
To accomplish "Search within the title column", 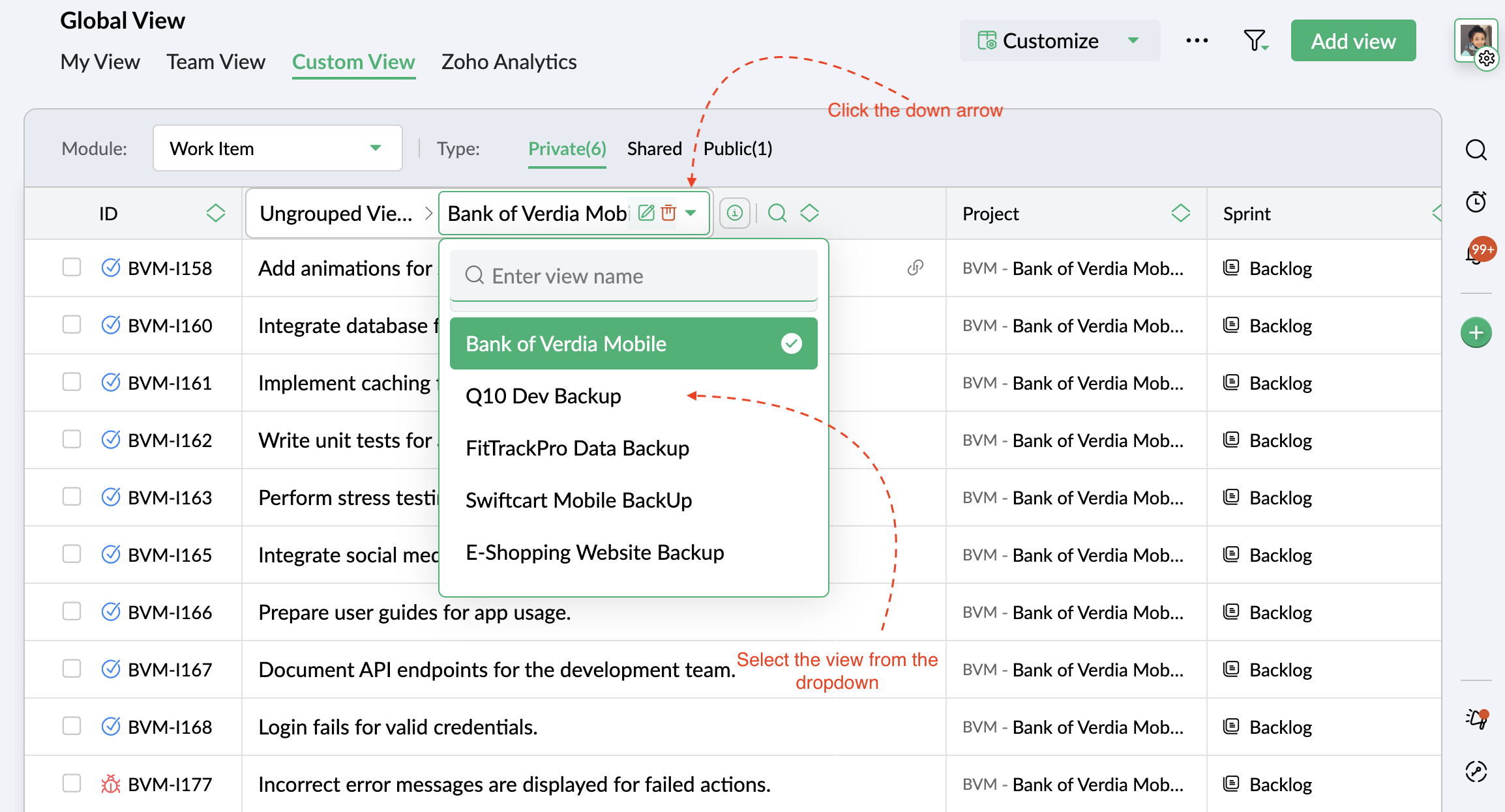I will 777,213.
